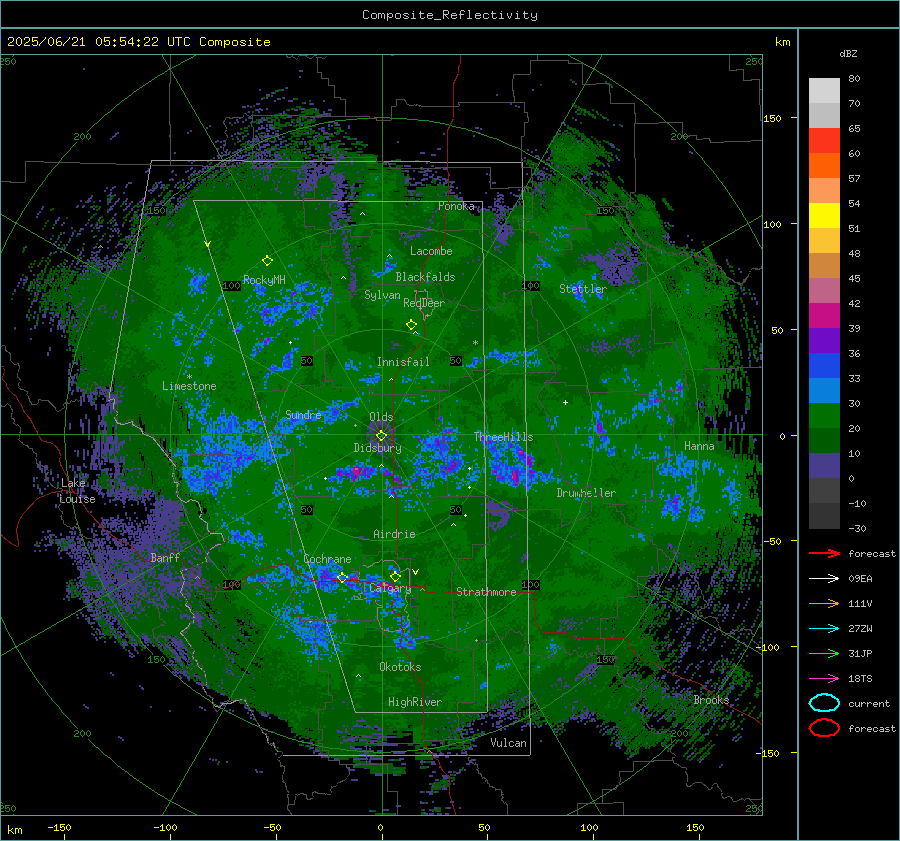Click the Drumheller label

pyautogui.click(x=586, y=493)
